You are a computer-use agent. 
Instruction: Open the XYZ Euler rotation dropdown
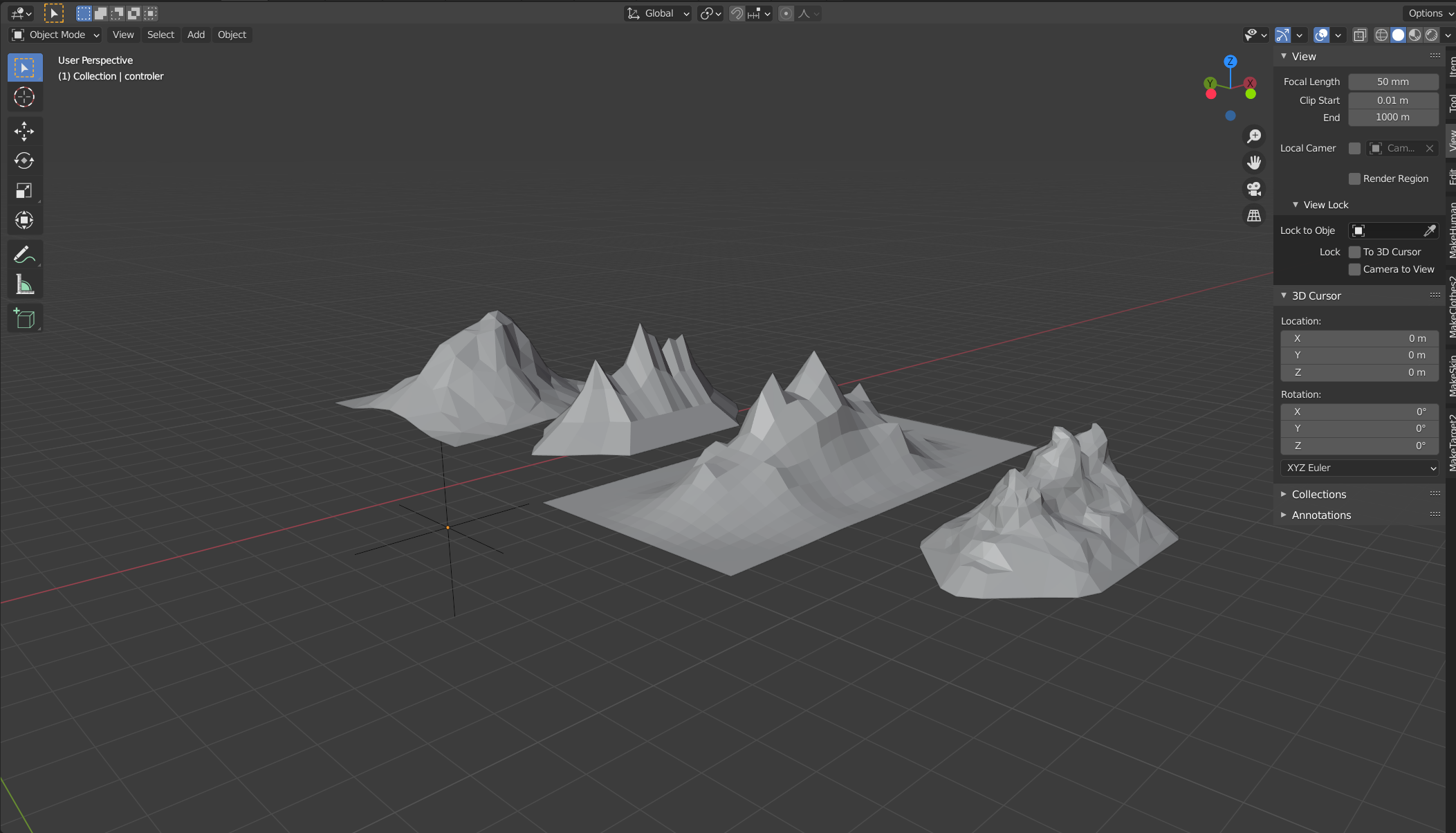(1359, 468)
